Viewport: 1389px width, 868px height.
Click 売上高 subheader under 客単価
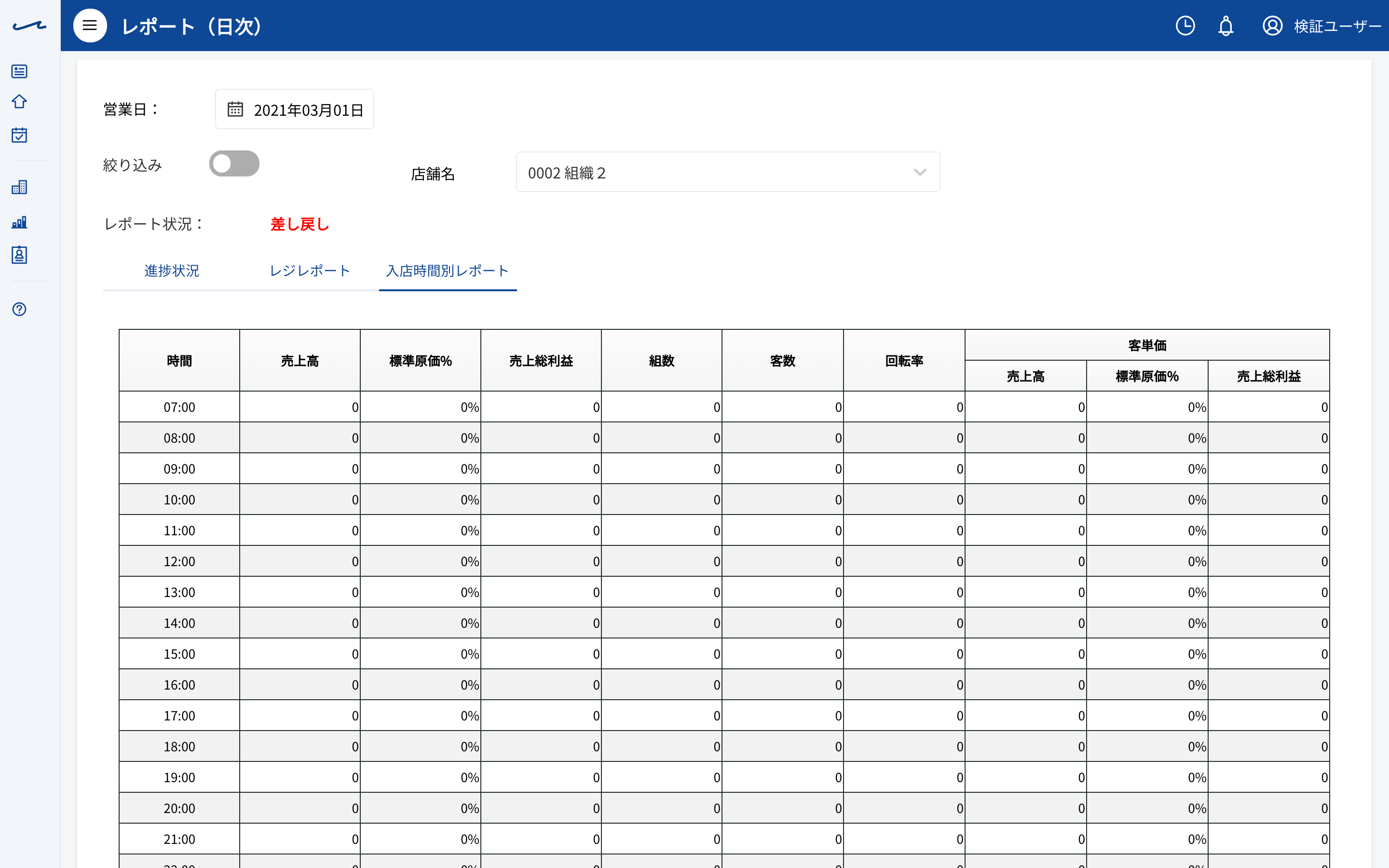pos(1026,376)
